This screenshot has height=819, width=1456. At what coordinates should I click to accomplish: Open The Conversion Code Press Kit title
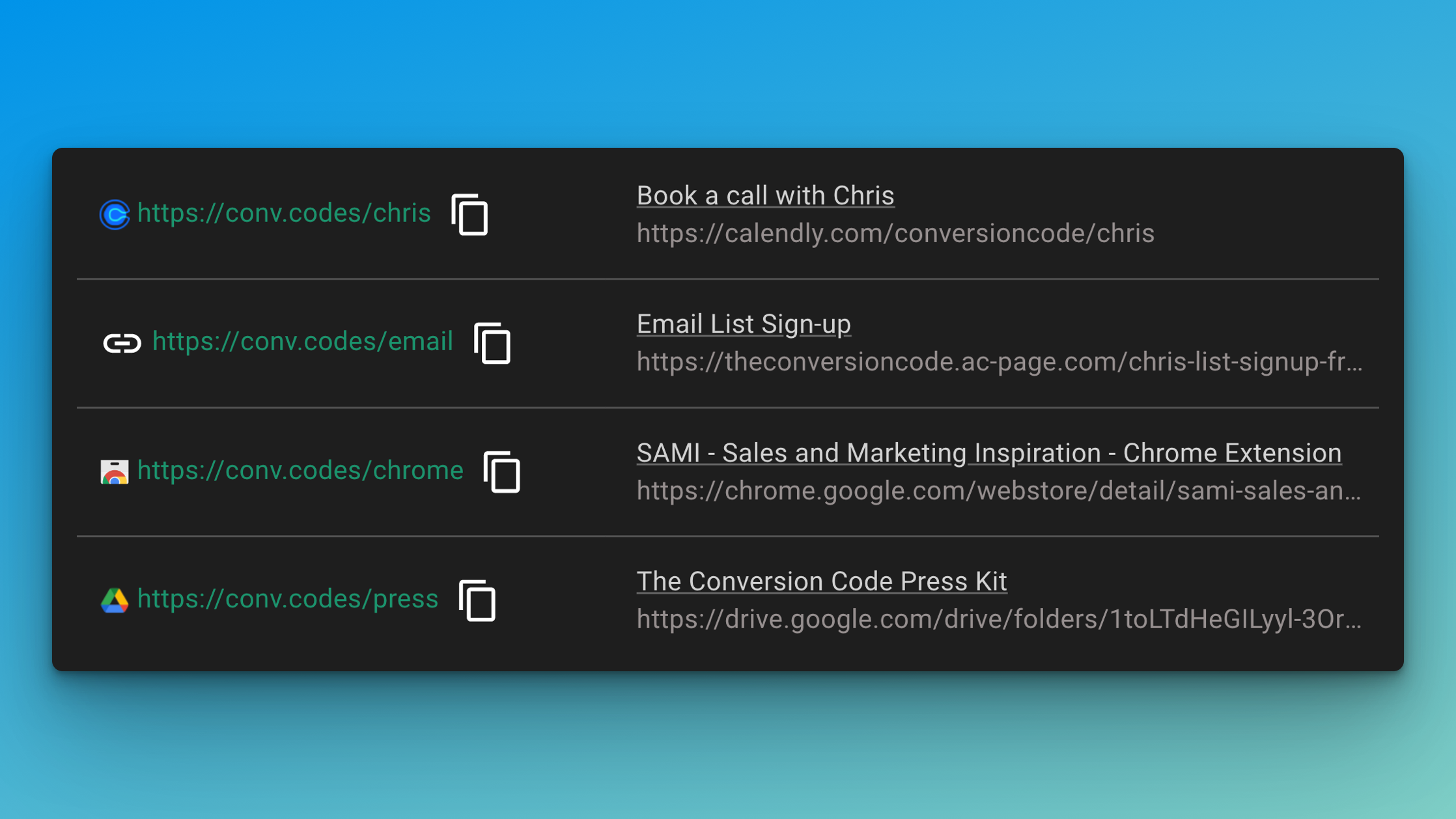(821, 581)
